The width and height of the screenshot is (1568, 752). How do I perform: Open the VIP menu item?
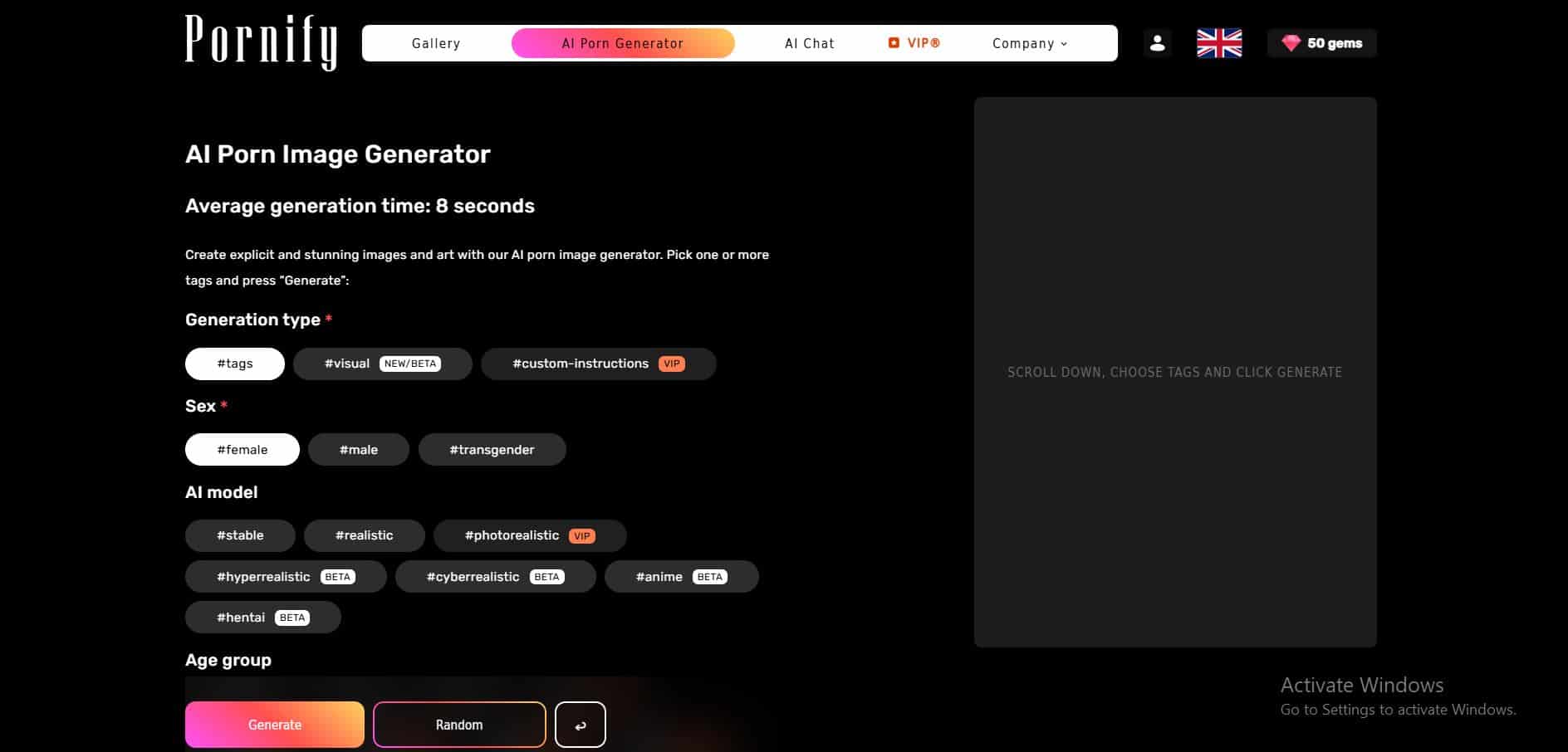(x=914, y=43)
